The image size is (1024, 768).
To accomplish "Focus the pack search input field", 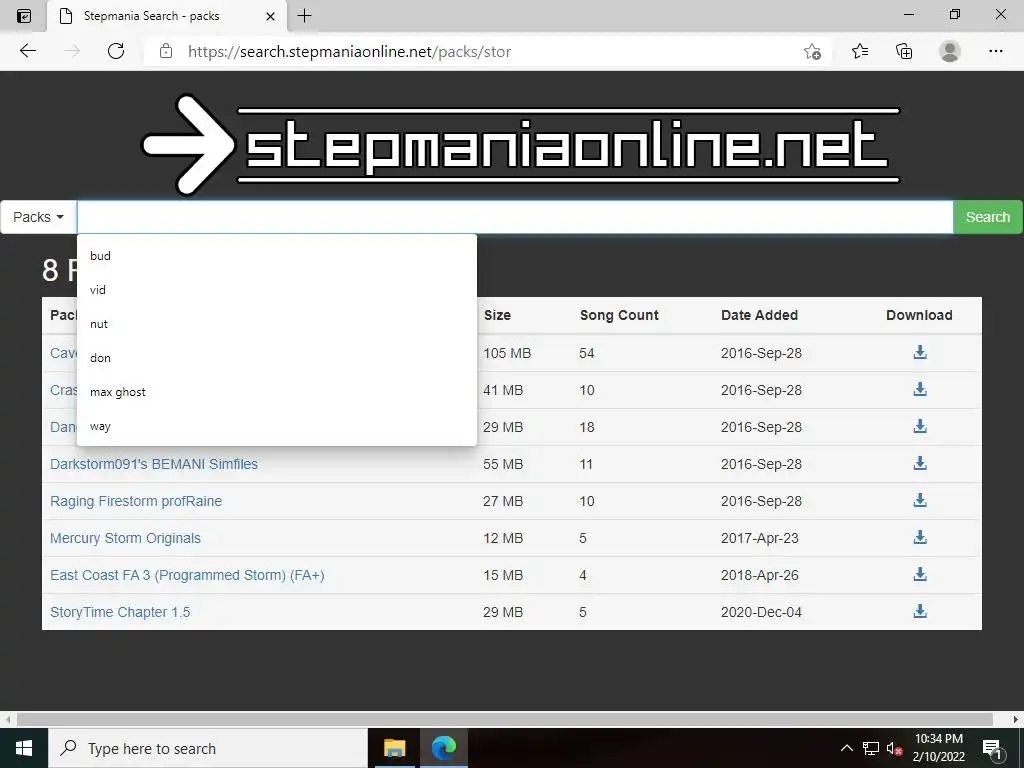I will coord(515,217).
